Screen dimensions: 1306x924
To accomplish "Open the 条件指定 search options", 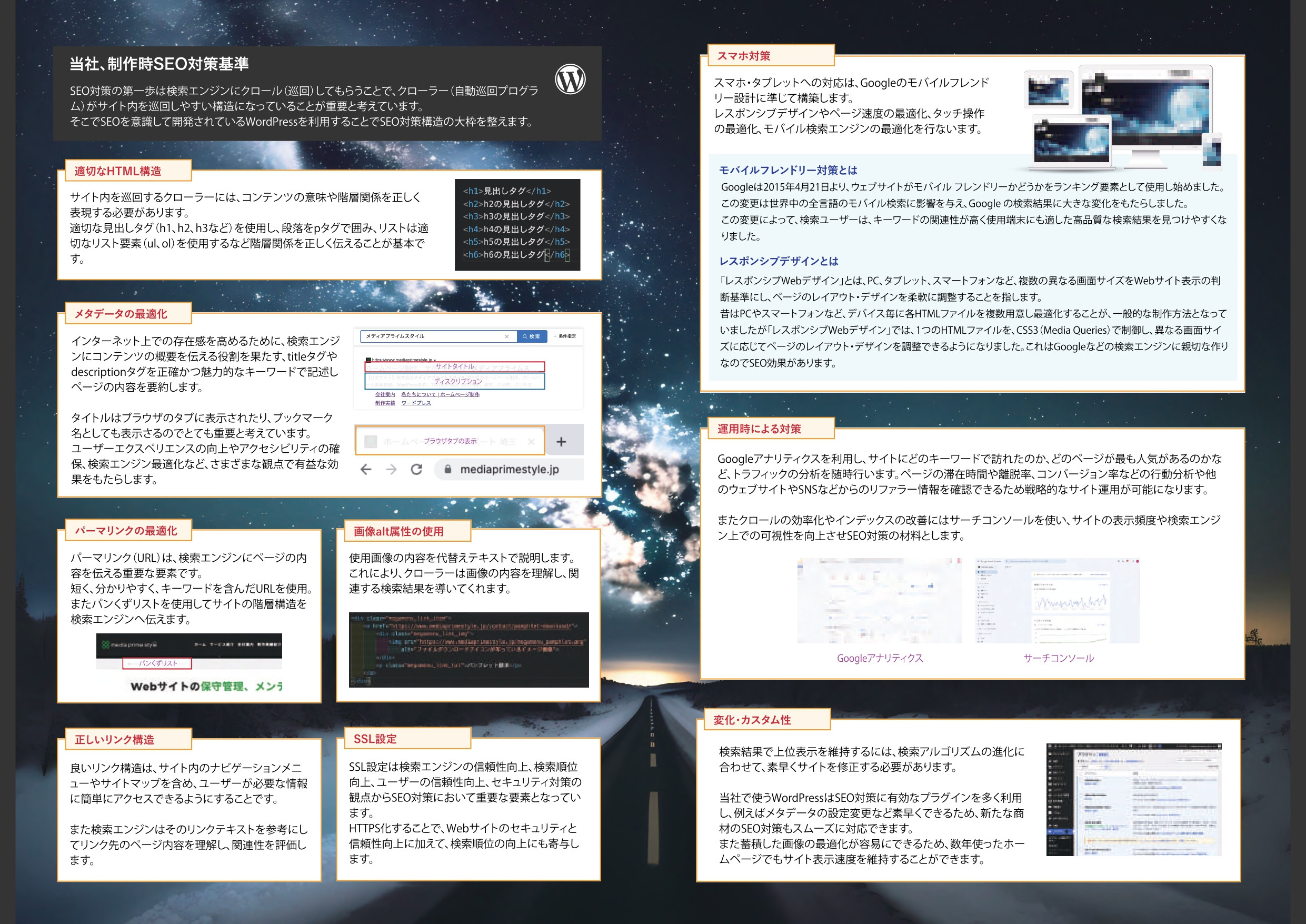I will [566, 336].
